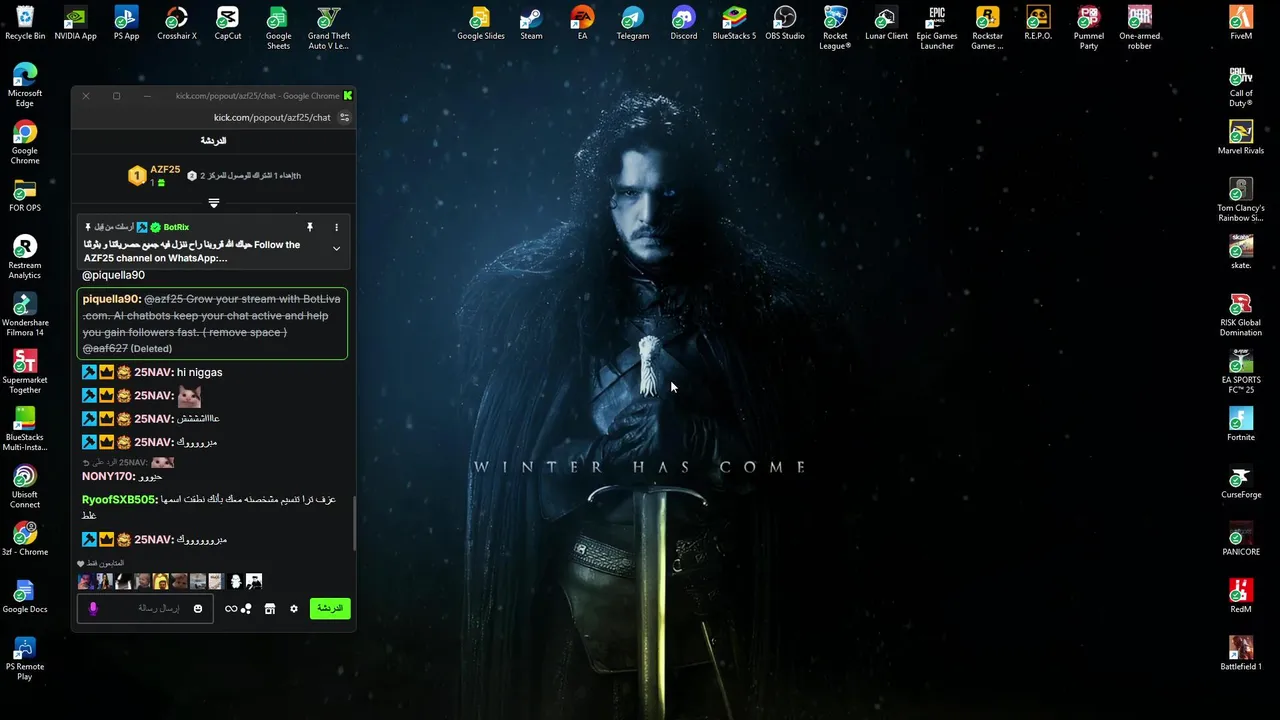Open Microsoft Edge desktop shortcut
This screenshot has height=720, width=1280.
[x=25, y=85]
